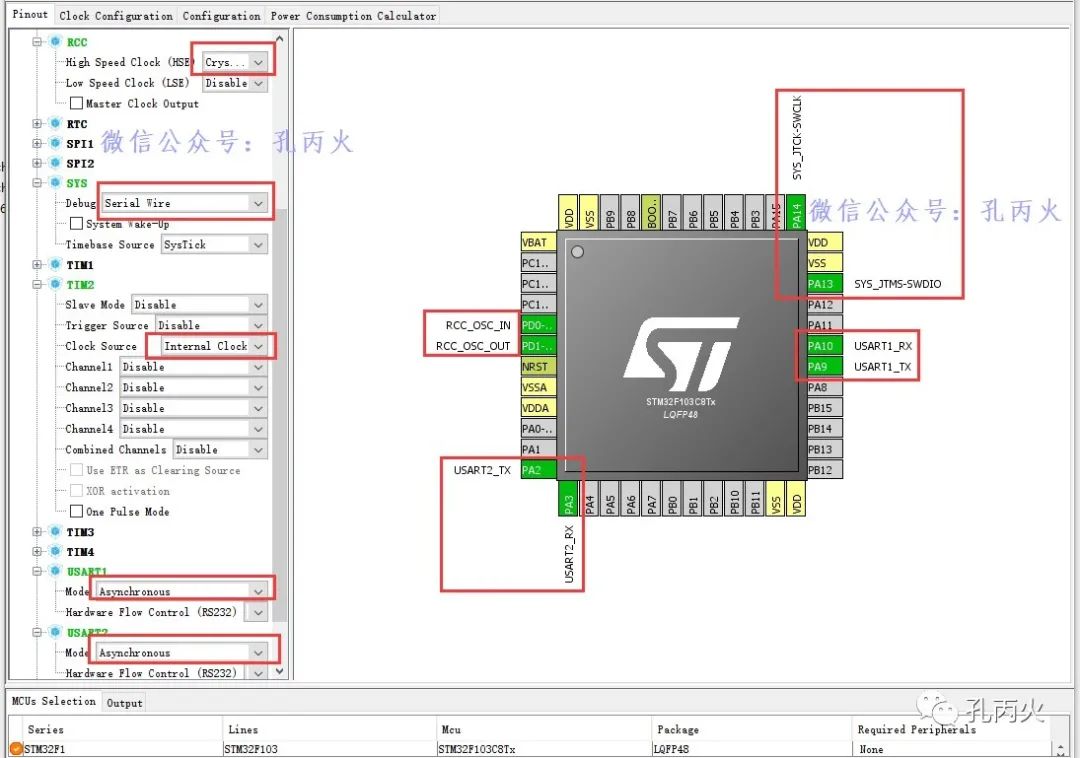Screen dimensions: 1080x758
Task: Expand the TIM3 tree node
Action: pos(36,531)
